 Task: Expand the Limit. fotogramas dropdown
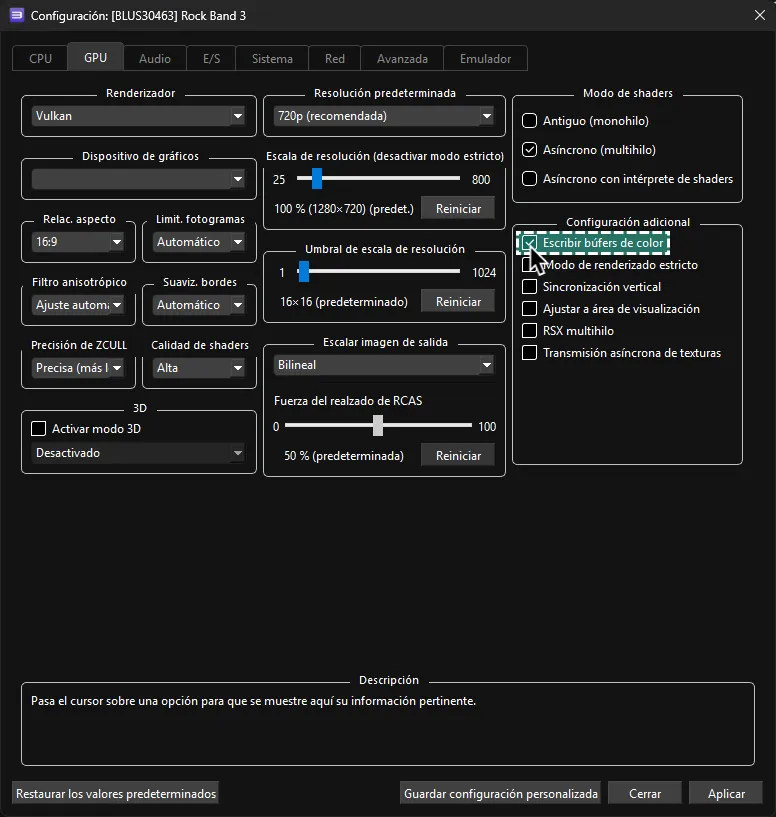[199, 242]
